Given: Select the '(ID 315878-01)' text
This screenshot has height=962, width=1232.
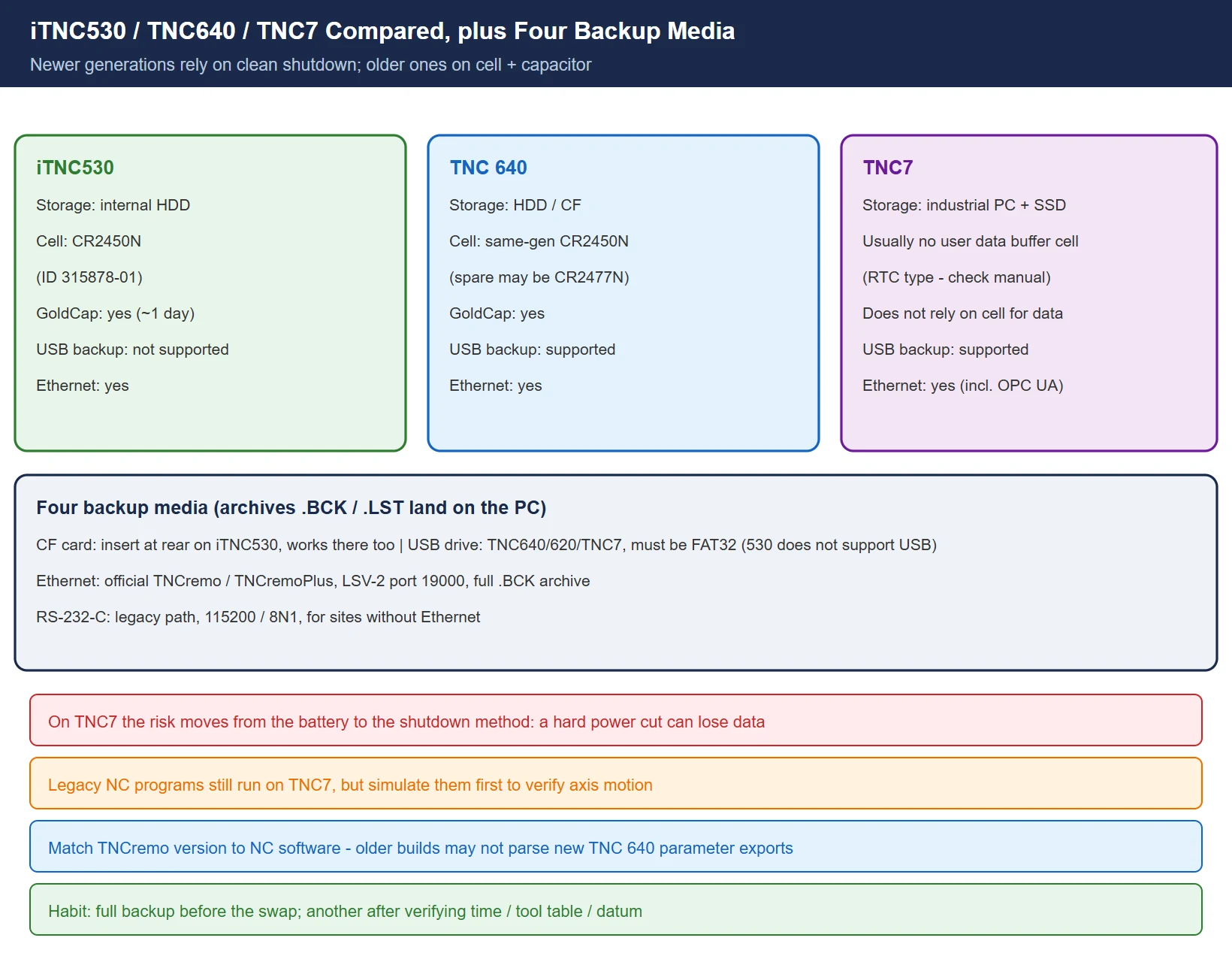Looking at the screenshot, I should coord(89,277).
